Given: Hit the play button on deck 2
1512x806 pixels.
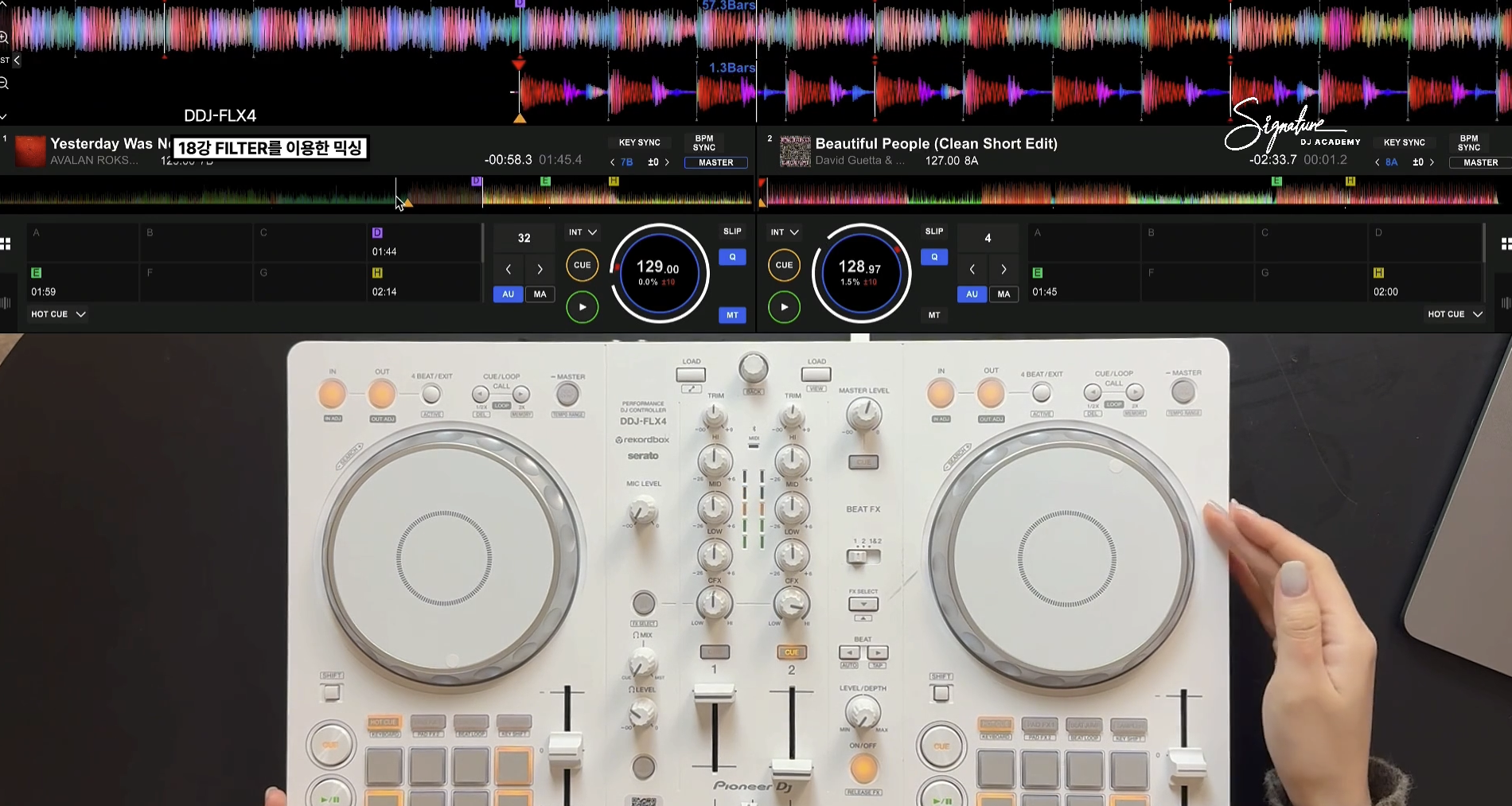Looking at the screenshot, I should tap(784, 307).
